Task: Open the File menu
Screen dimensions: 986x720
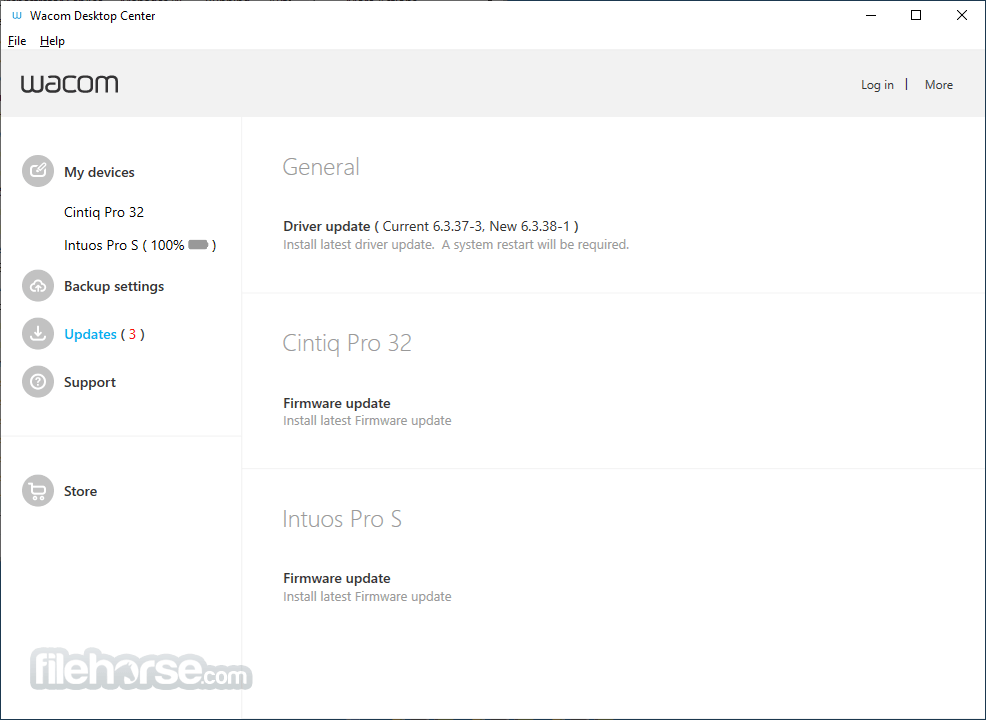Action: point(17,41)
